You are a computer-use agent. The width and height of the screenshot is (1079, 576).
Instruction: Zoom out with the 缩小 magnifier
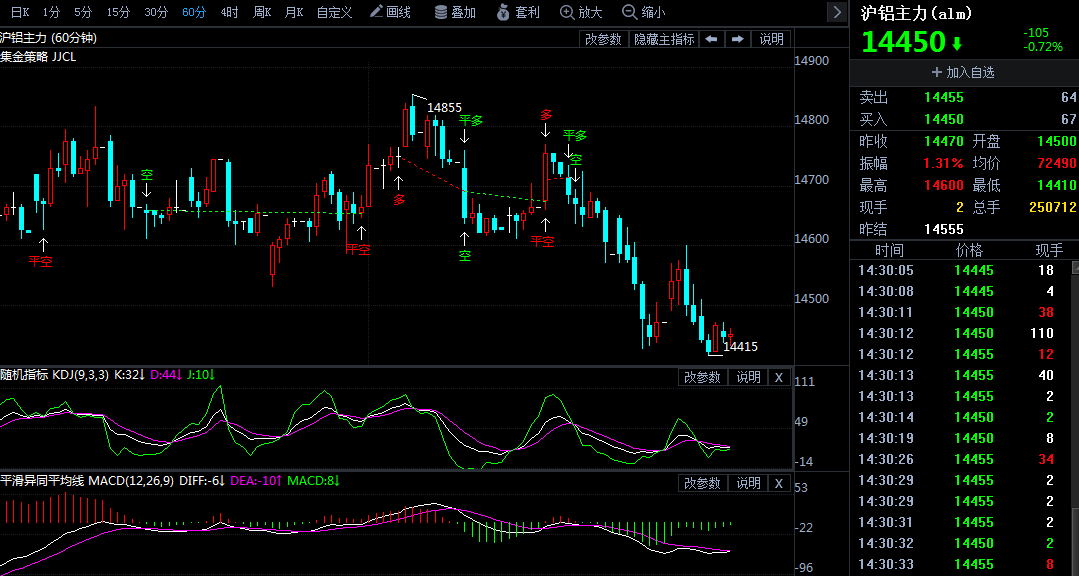tap(643, 12)
